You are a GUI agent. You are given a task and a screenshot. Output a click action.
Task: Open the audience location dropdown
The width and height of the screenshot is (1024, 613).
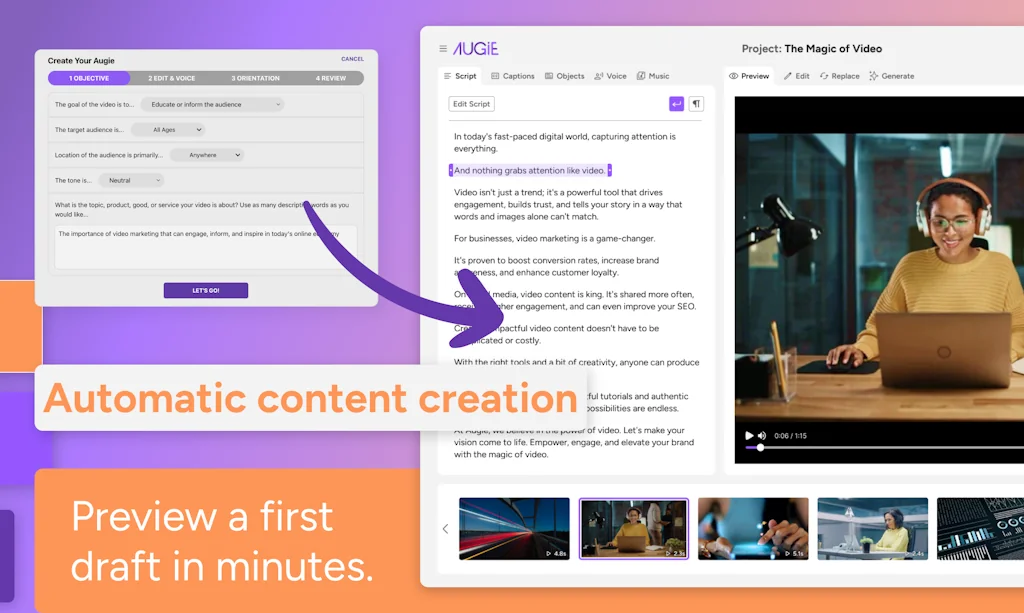[208, 155]
